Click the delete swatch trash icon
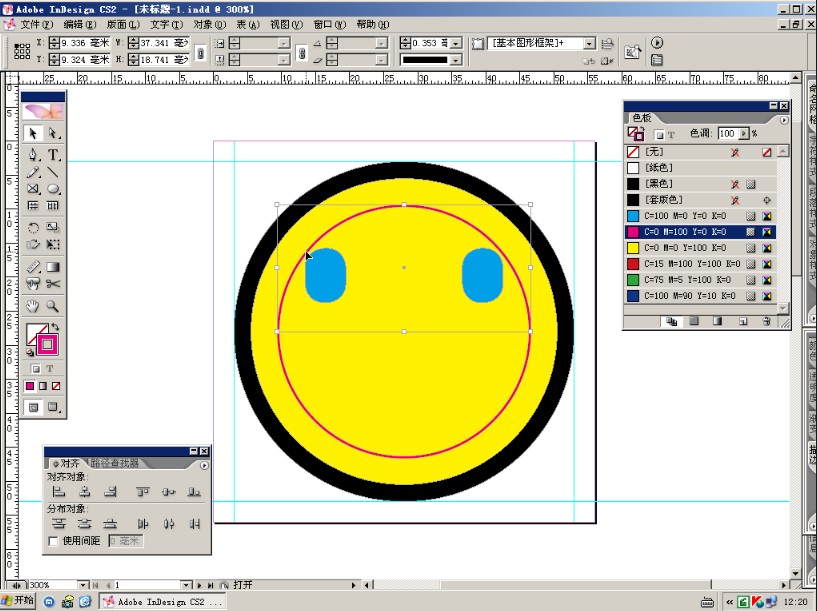Screen dimensions: 817x611 coord(766,322)
